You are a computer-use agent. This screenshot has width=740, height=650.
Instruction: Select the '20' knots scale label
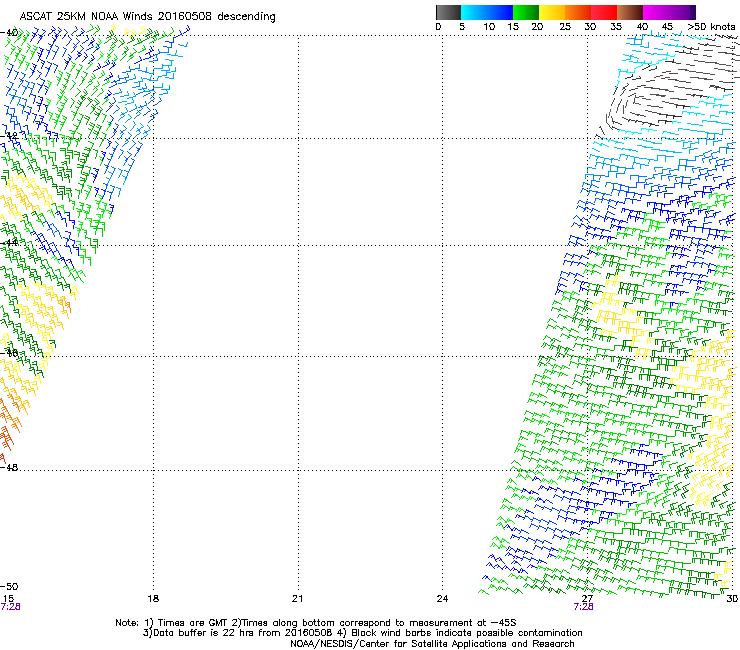(x=537, y=27)
